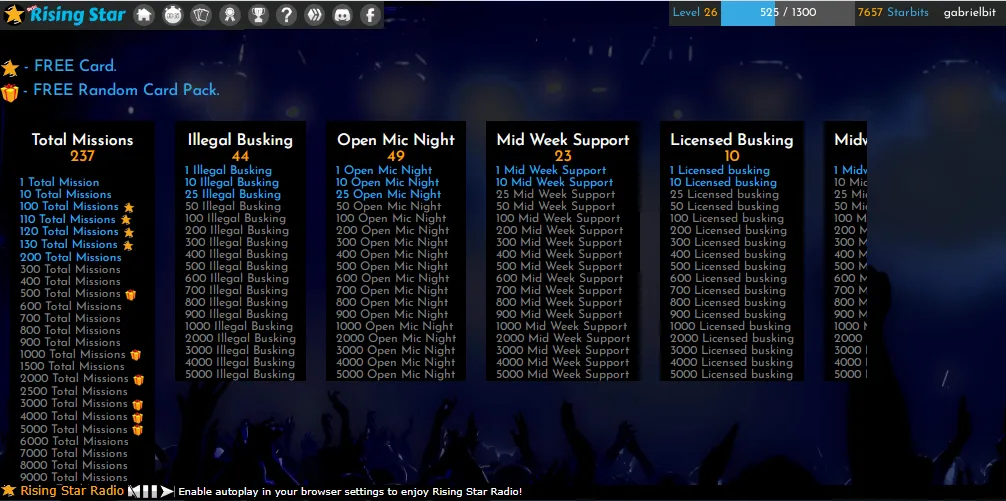Screen dimensions: 1006x501
Task: Click the 1 Total Mission achievement
Action: pyautogui.click(x=60, y=182)
